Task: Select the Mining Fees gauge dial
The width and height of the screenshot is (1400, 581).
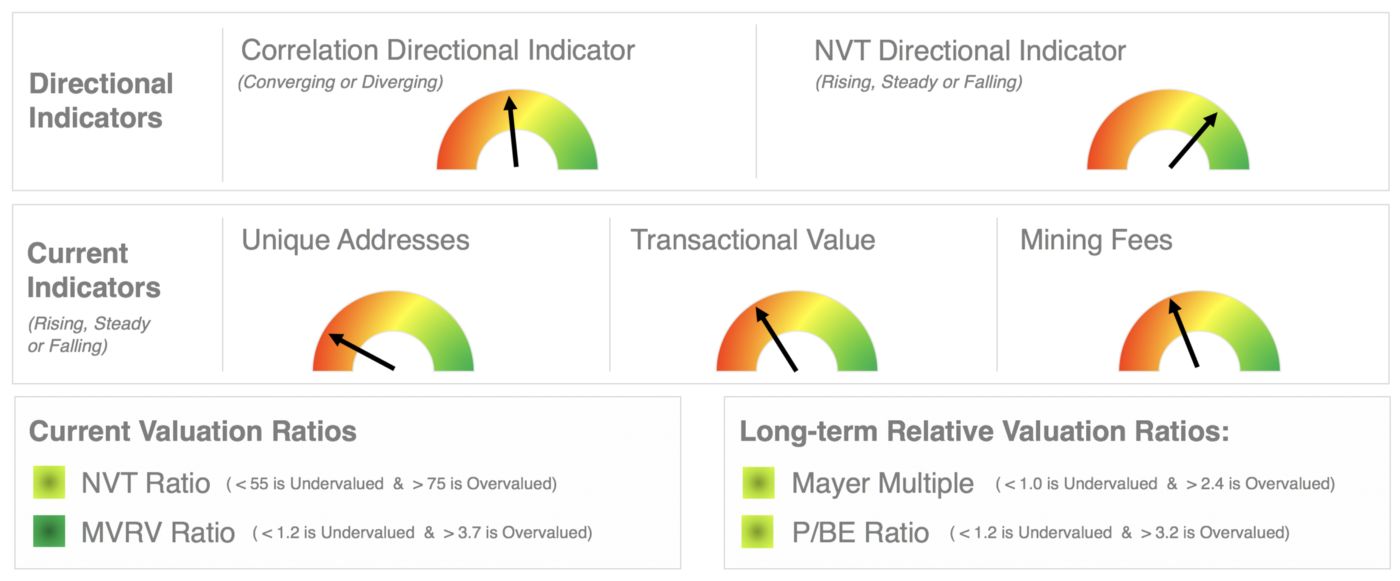Action: (x=1199, y=331)
